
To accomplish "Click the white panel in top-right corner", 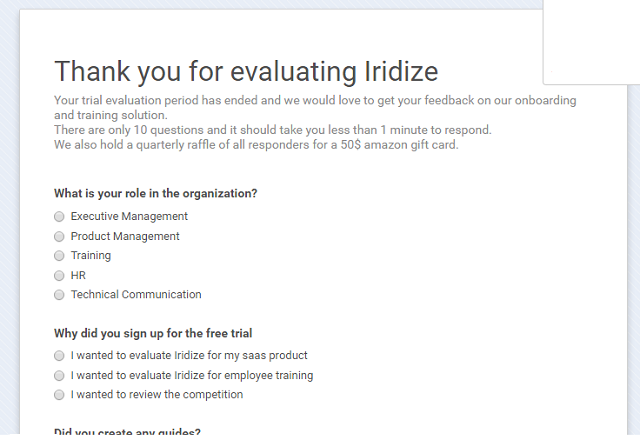I will (x=591, y=42).
